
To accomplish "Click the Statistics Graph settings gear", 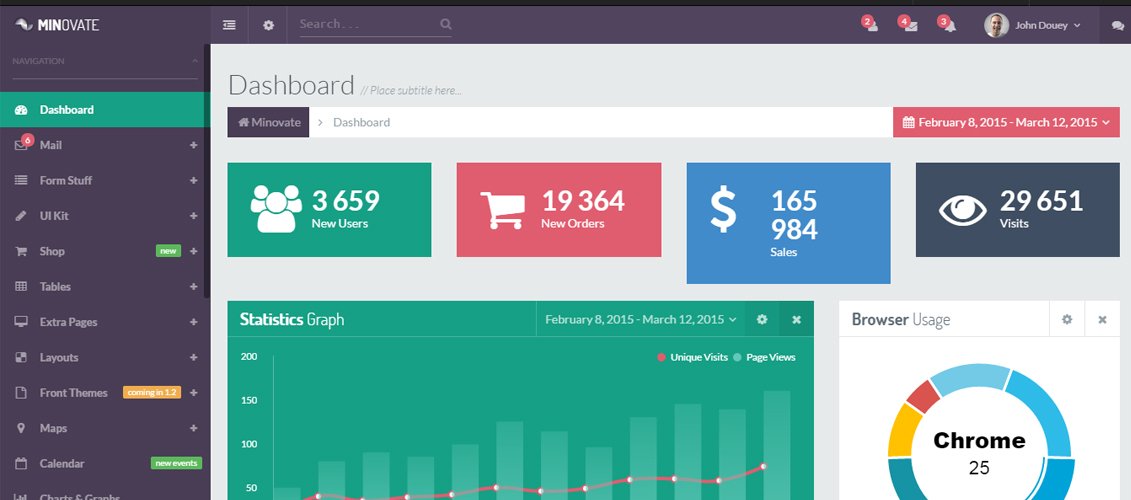I will point(762,319).
